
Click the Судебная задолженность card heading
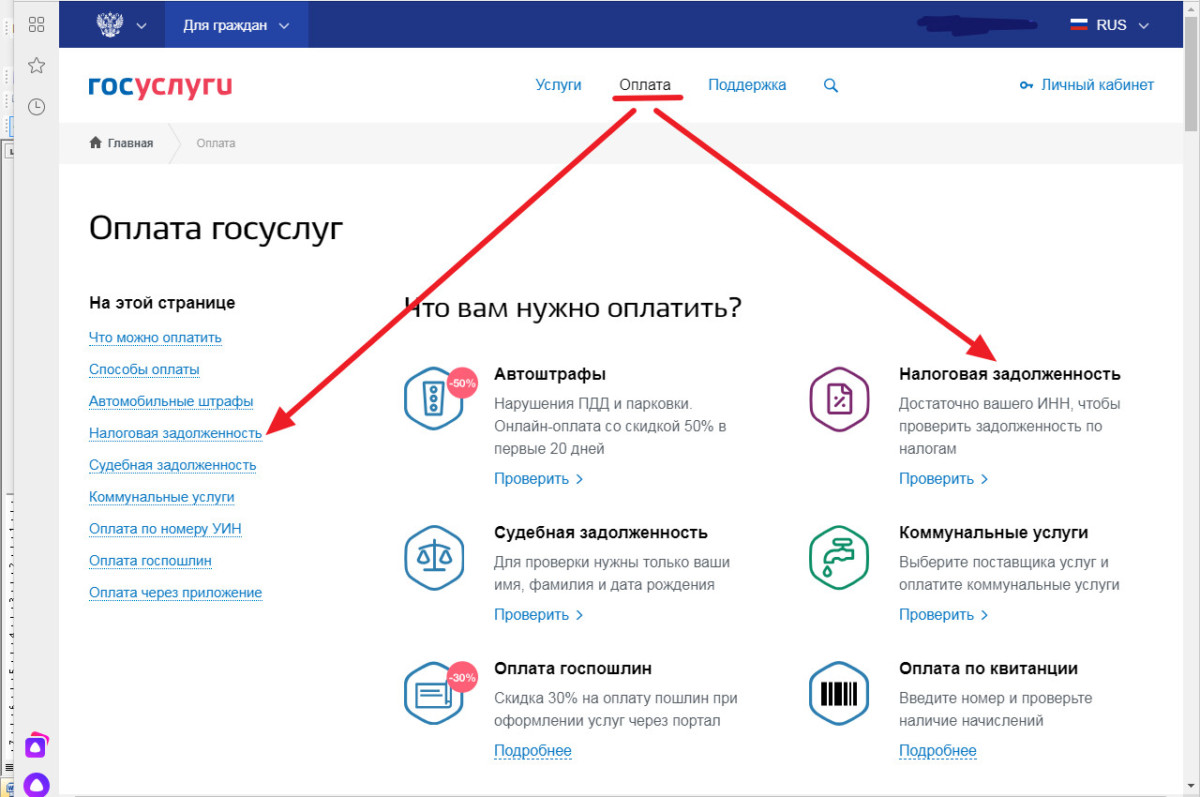601,532
